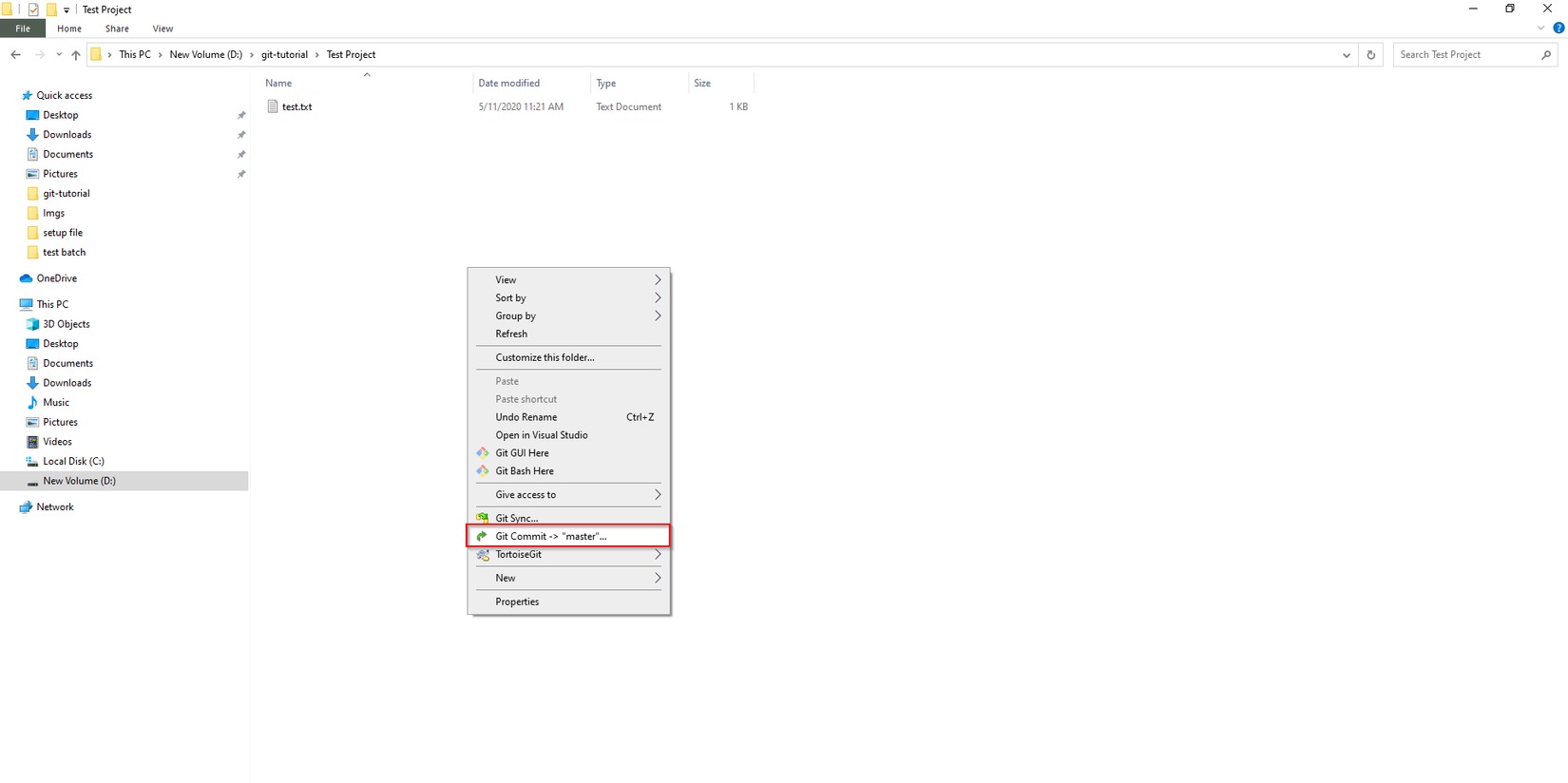Viewport: 1568px width, 783px height.
Task: Click the Git GUI Here icon
Action: coord(482,453)
